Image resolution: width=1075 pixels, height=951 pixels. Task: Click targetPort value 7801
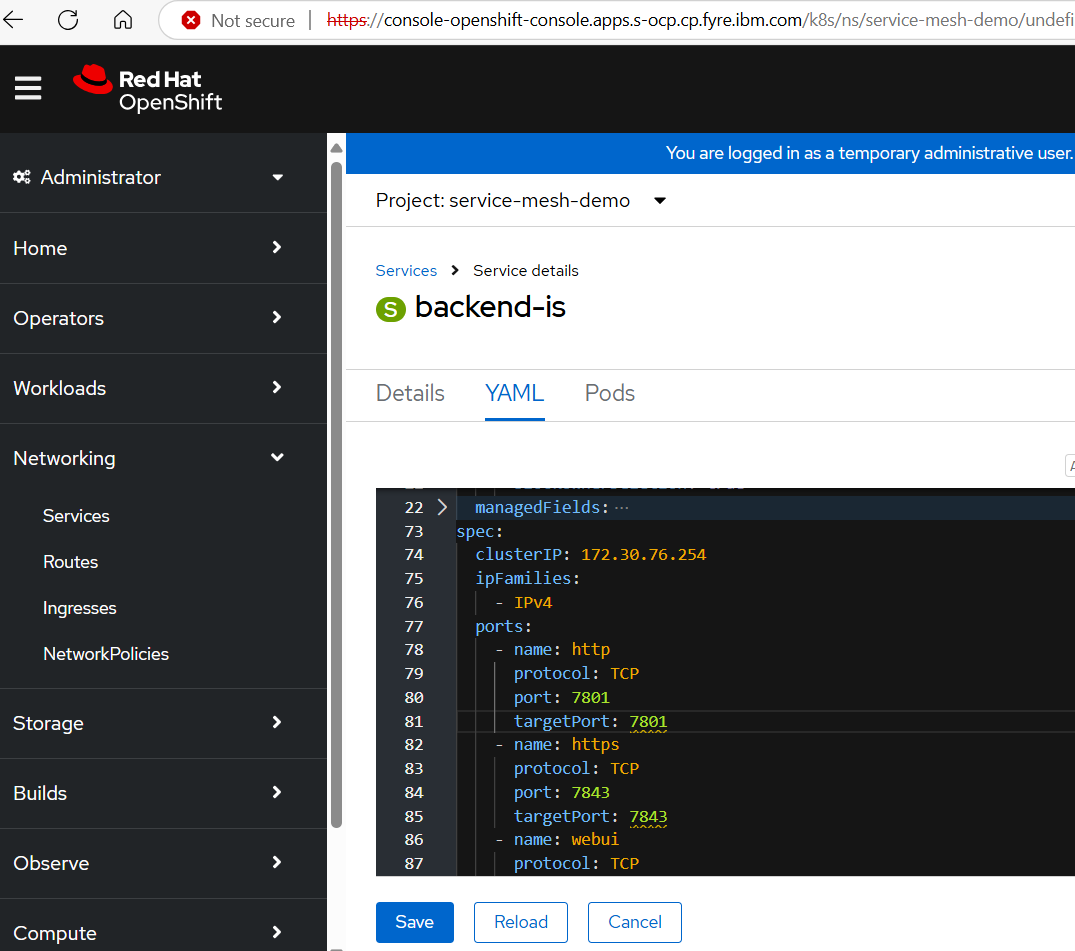(648, 721)
